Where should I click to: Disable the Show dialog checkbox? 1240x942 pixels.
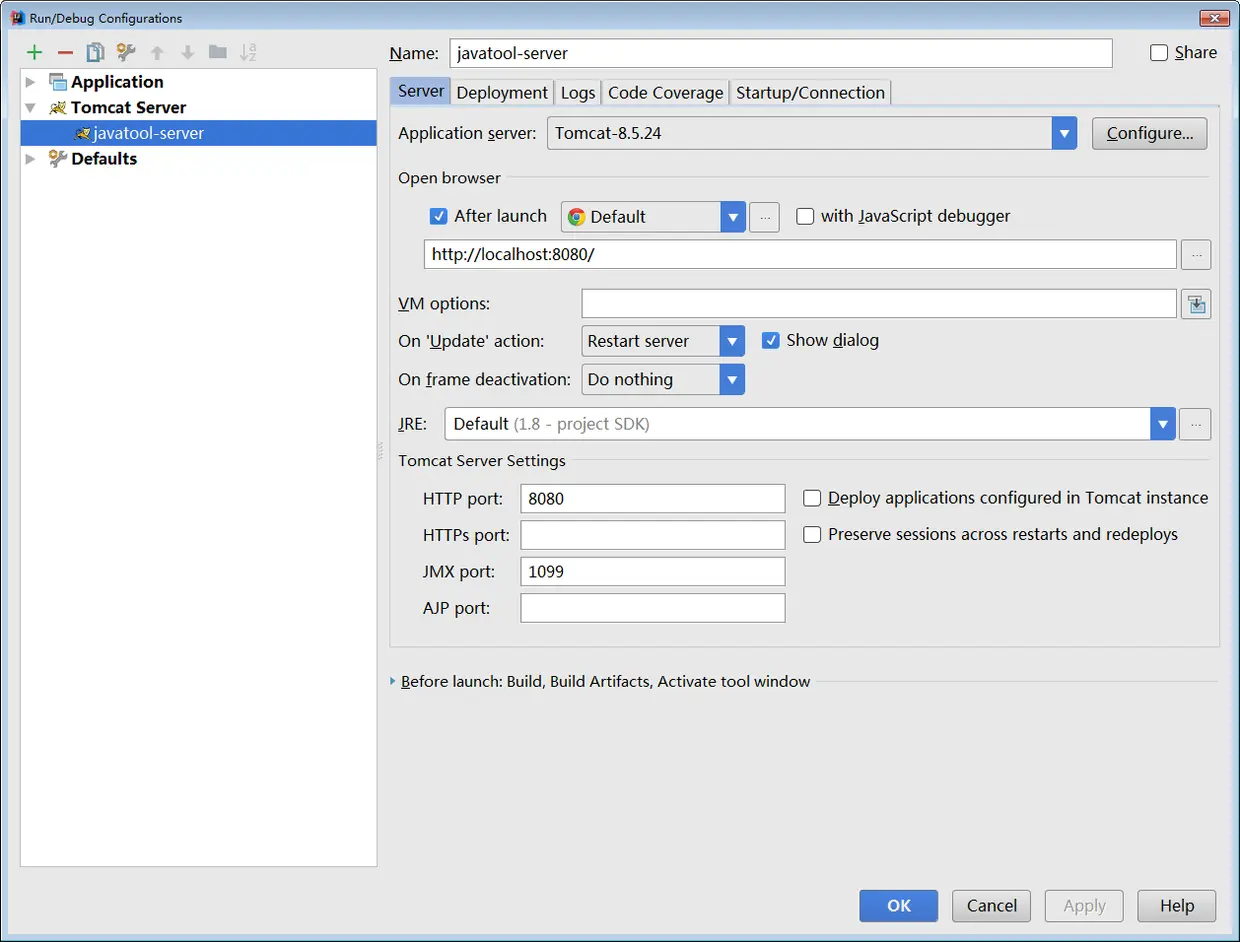pos(771,340)
